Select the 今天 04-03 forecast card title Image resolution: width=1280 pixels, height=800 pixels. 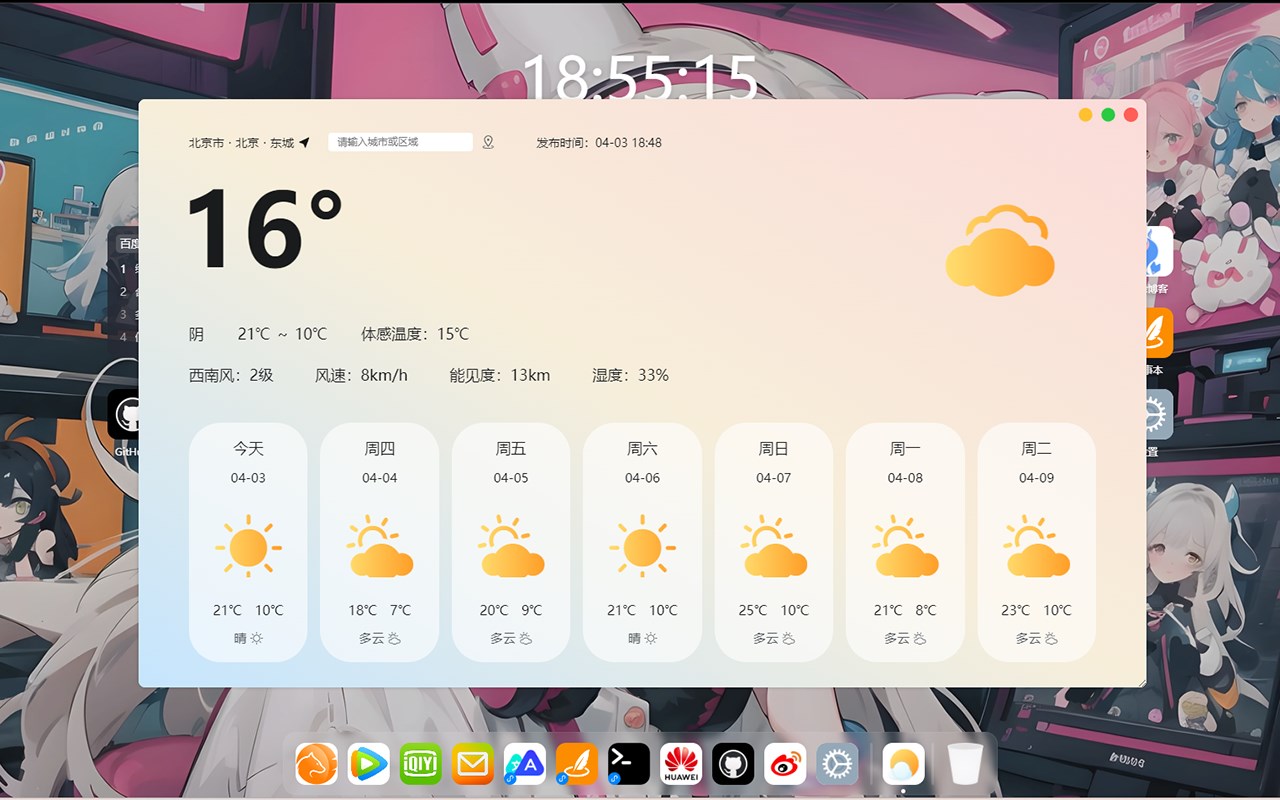[248, 449]
